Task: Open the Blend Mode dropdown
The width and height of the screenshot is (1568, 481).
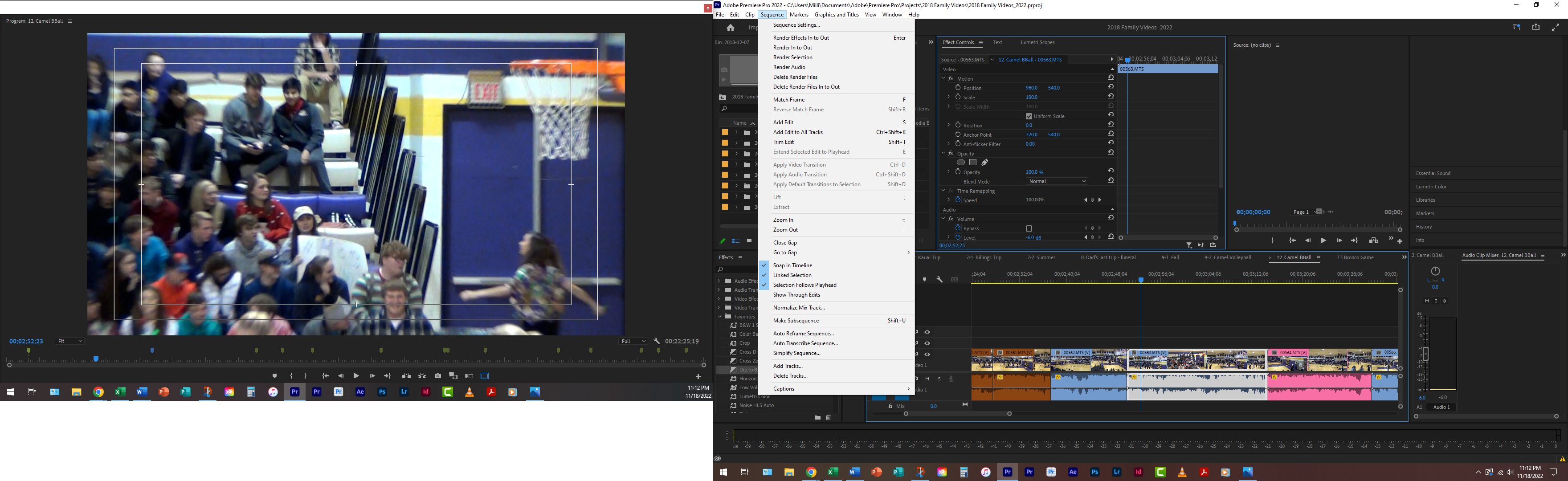Action: tap(1058, 181)
